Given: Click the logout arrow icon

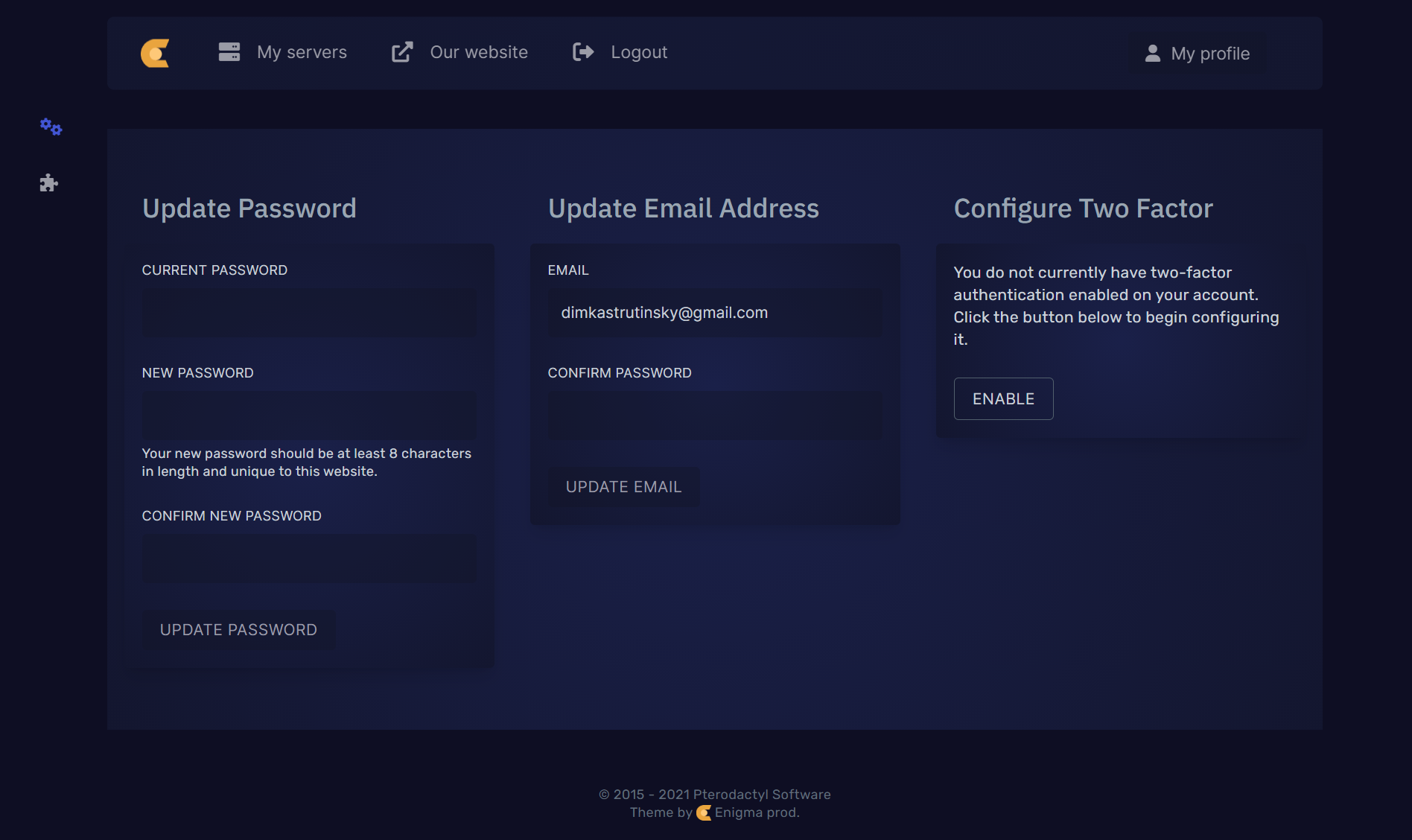Looking at the screenshot, I should [x=583, y=52].
